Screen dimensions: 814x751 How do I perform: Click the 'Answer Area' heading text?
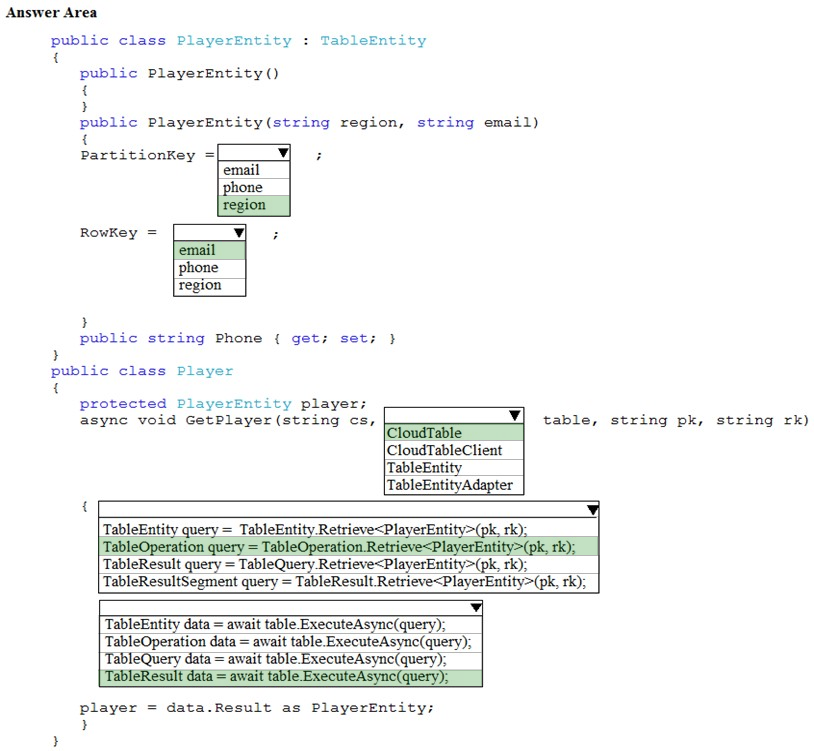[x=51, y=12]
